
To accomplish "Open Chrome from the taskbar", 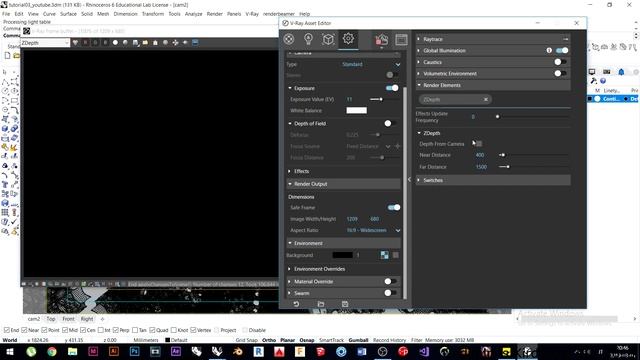I will pos(52,351).
